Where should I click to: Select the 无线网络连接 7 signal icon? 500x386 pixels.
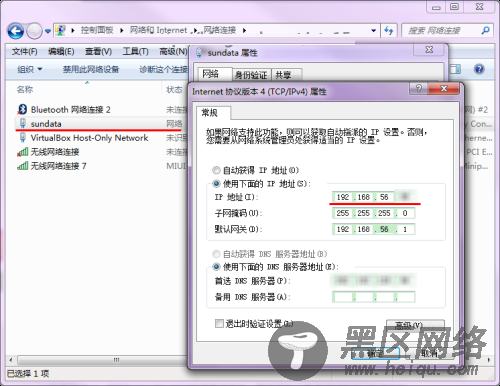23,166
